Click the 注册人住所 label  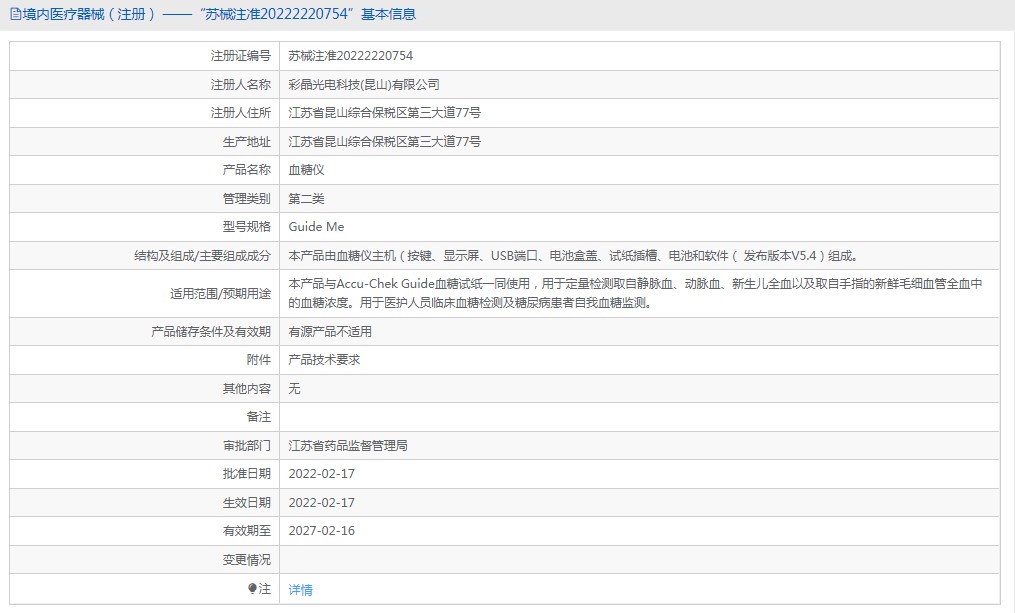pyautogui.click(x=241, y=113)
